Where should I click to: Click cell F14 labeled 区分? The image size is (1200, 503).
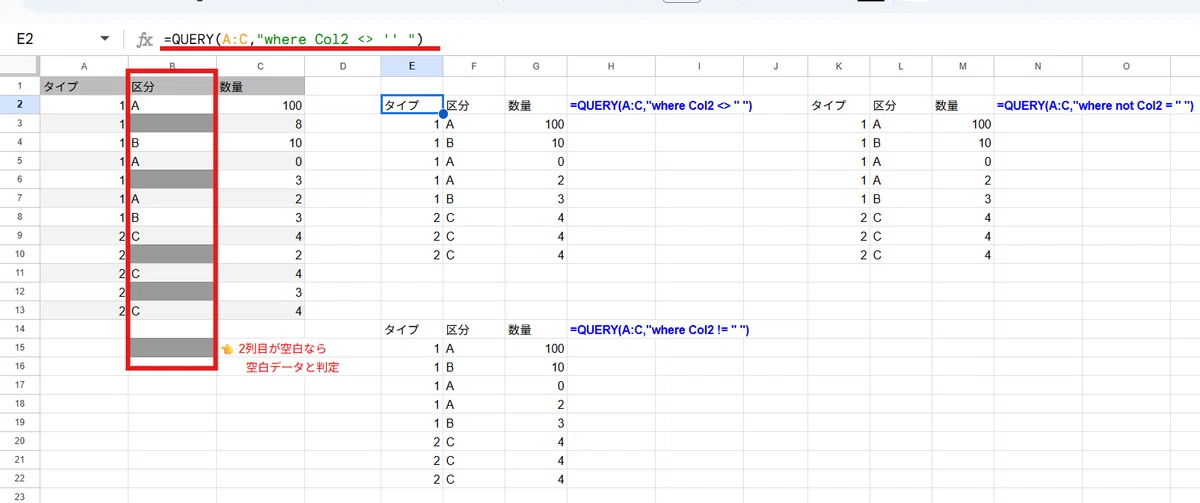coord(474,328)
